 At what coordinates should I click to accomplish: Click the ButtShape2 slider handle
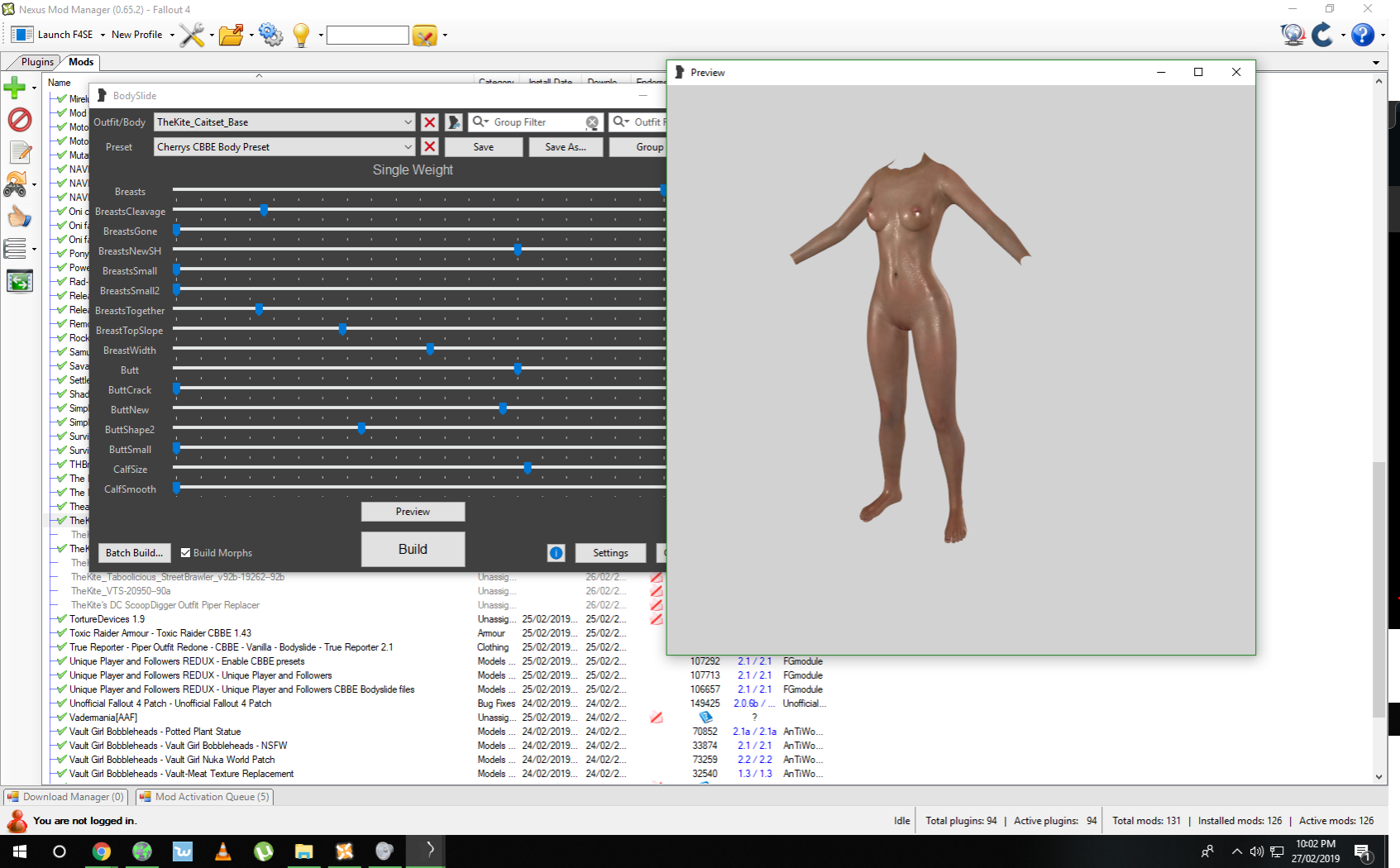(x=361, y=428)
